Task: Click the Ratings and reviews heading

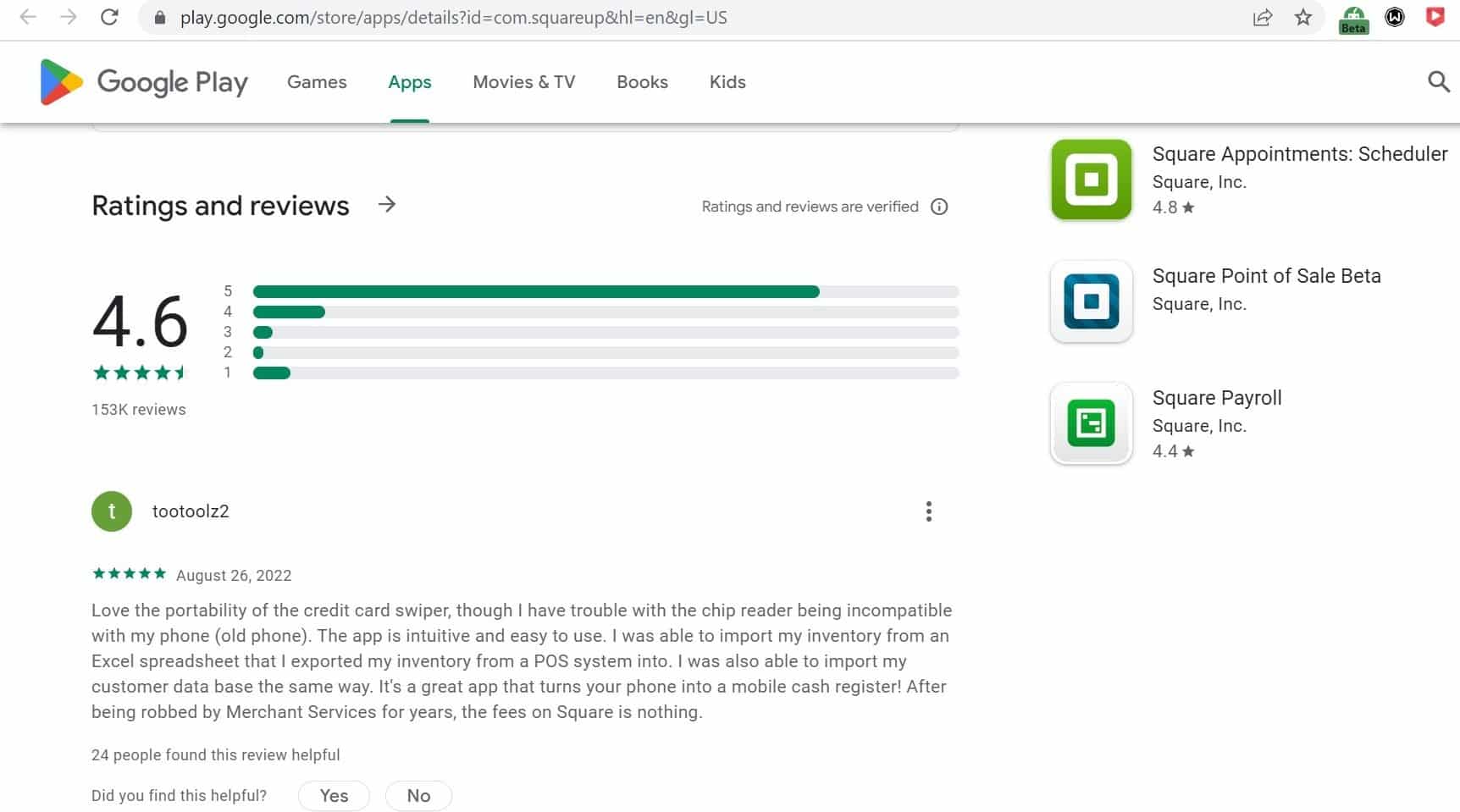Action: pyautogui.click(x=220, y=206)
